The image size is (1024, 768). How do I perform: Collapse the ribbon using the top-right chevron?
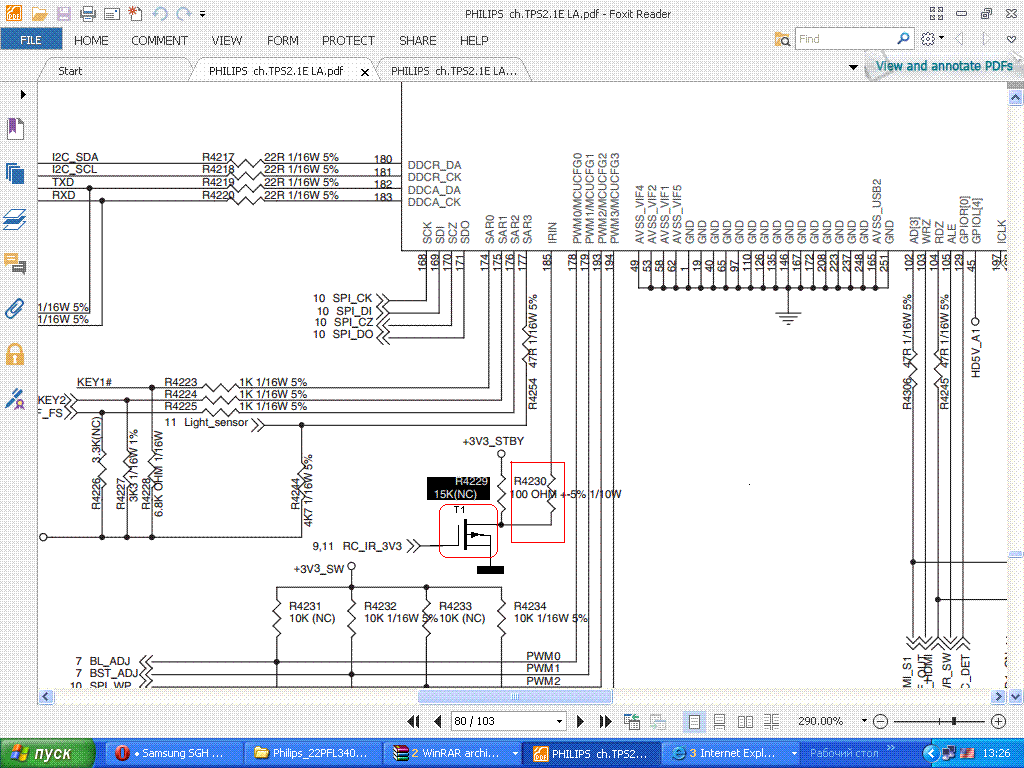coord(1012,39)
